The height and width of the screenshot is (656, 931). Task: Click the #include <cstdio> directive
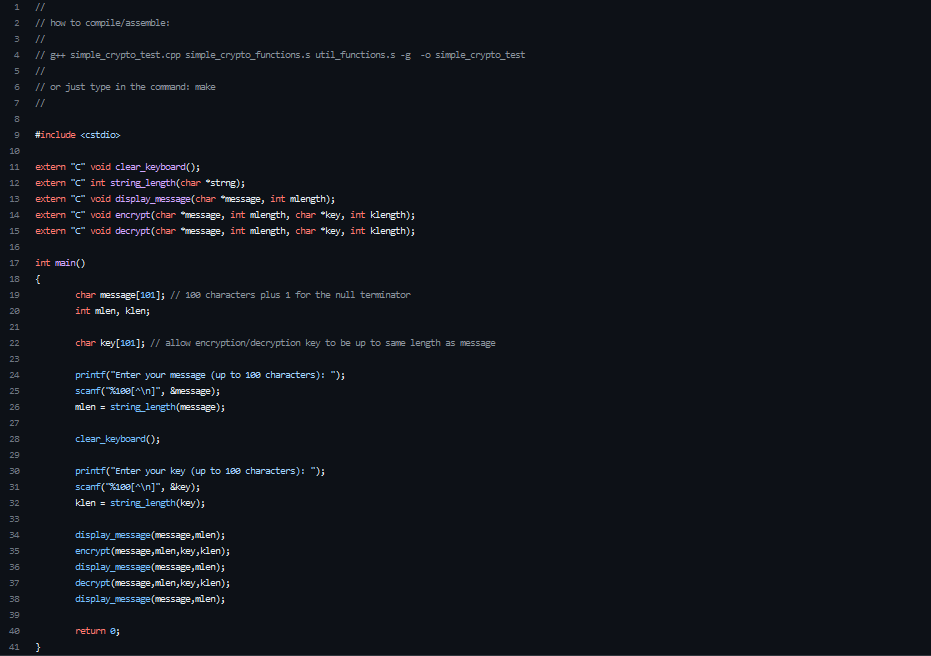tap(78, 134)
